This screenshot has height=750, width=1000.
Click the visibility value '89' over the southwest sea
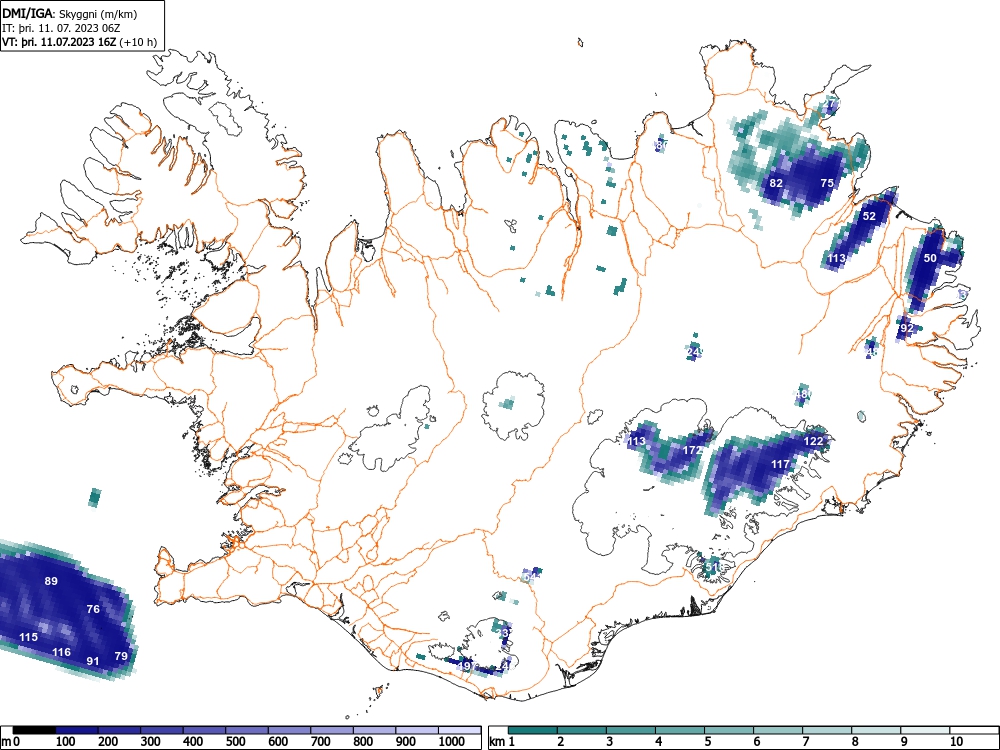51,581
